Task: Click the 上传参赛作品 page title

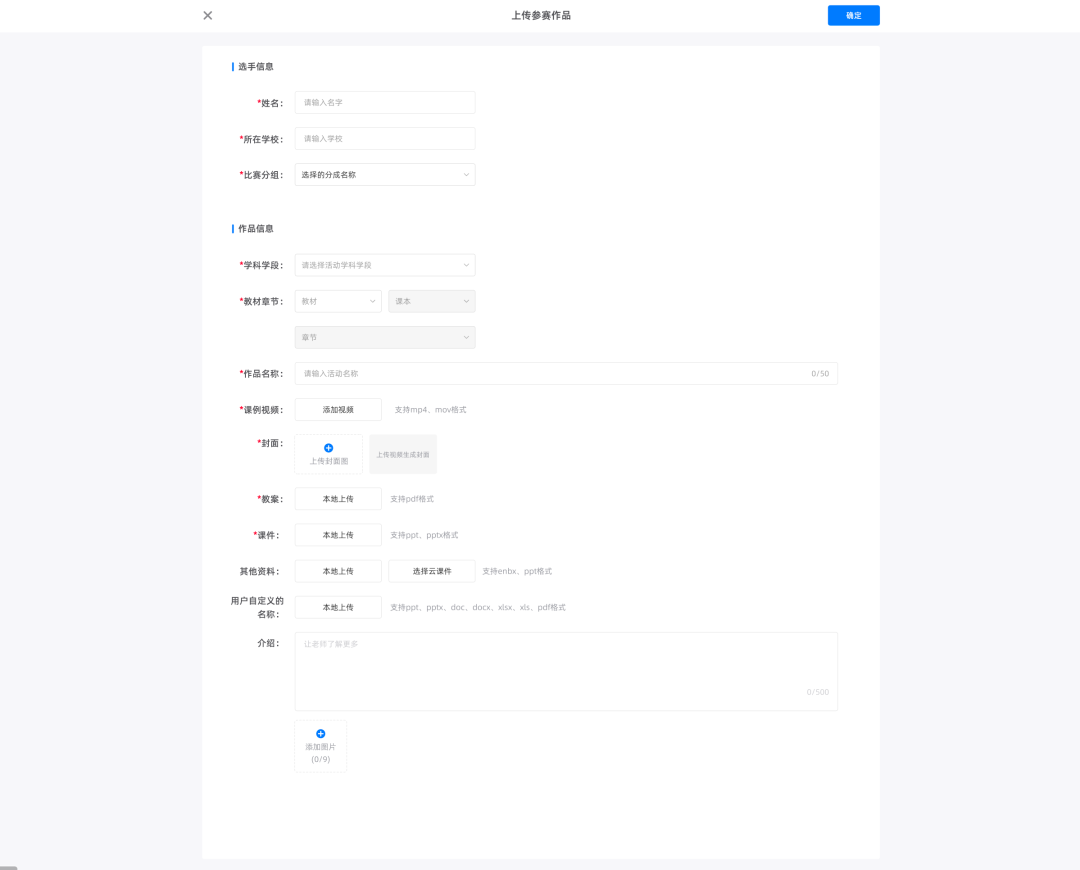Action: pos(541,15)
